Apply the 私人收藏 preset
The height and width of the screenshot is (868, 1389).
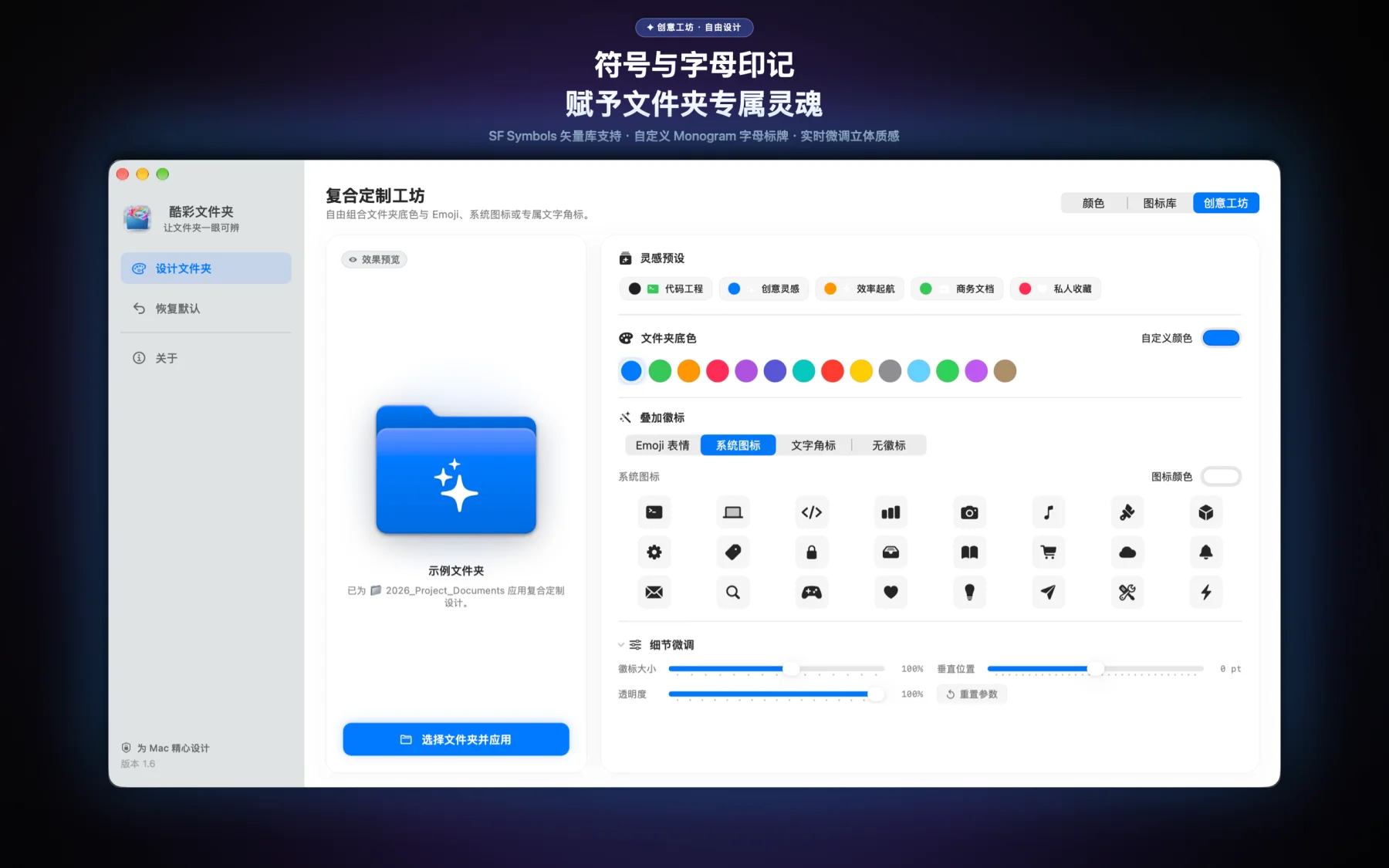click(1056, 289)
